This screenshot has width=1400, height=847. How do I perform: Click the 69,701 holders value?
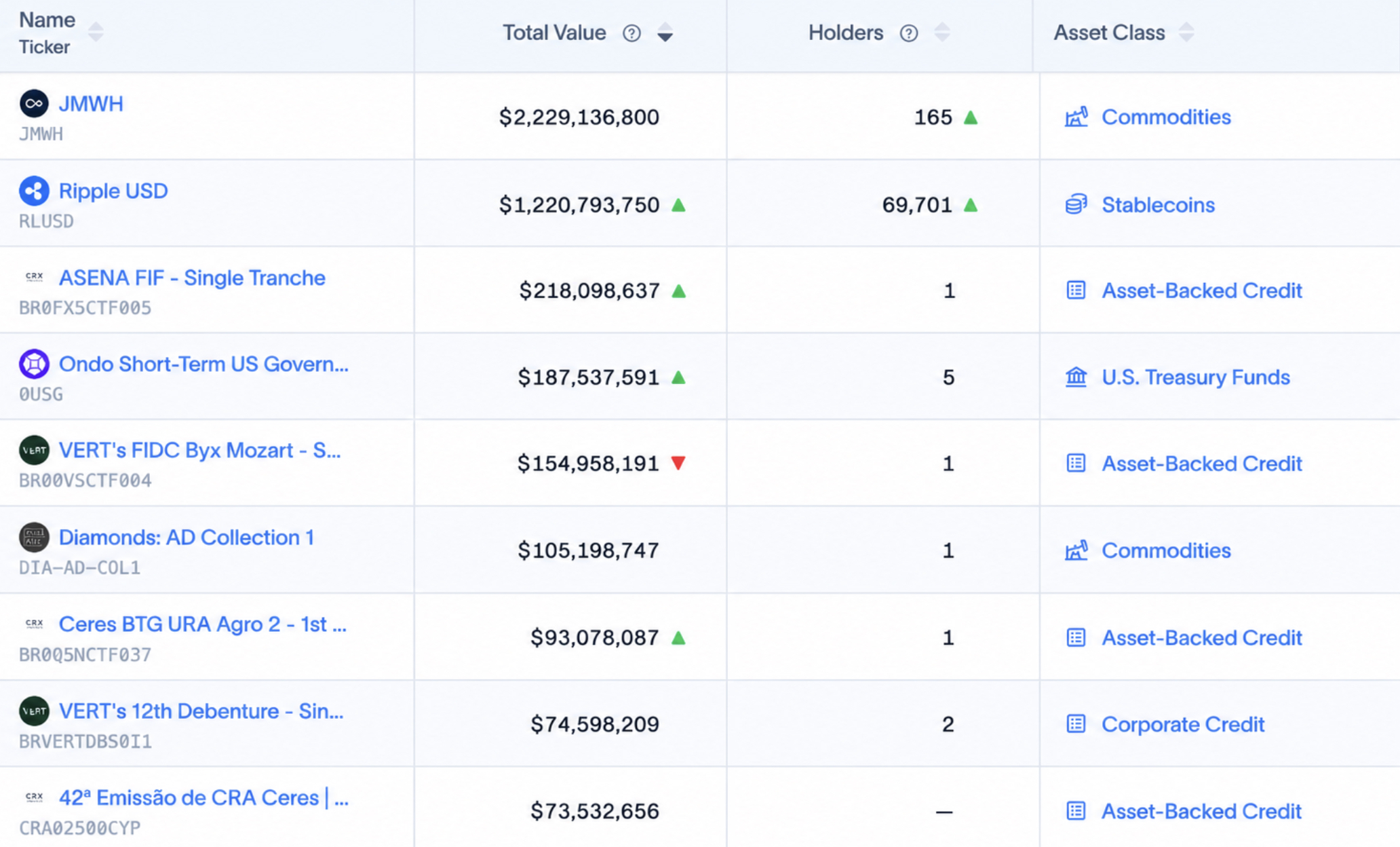click(917, 204)
